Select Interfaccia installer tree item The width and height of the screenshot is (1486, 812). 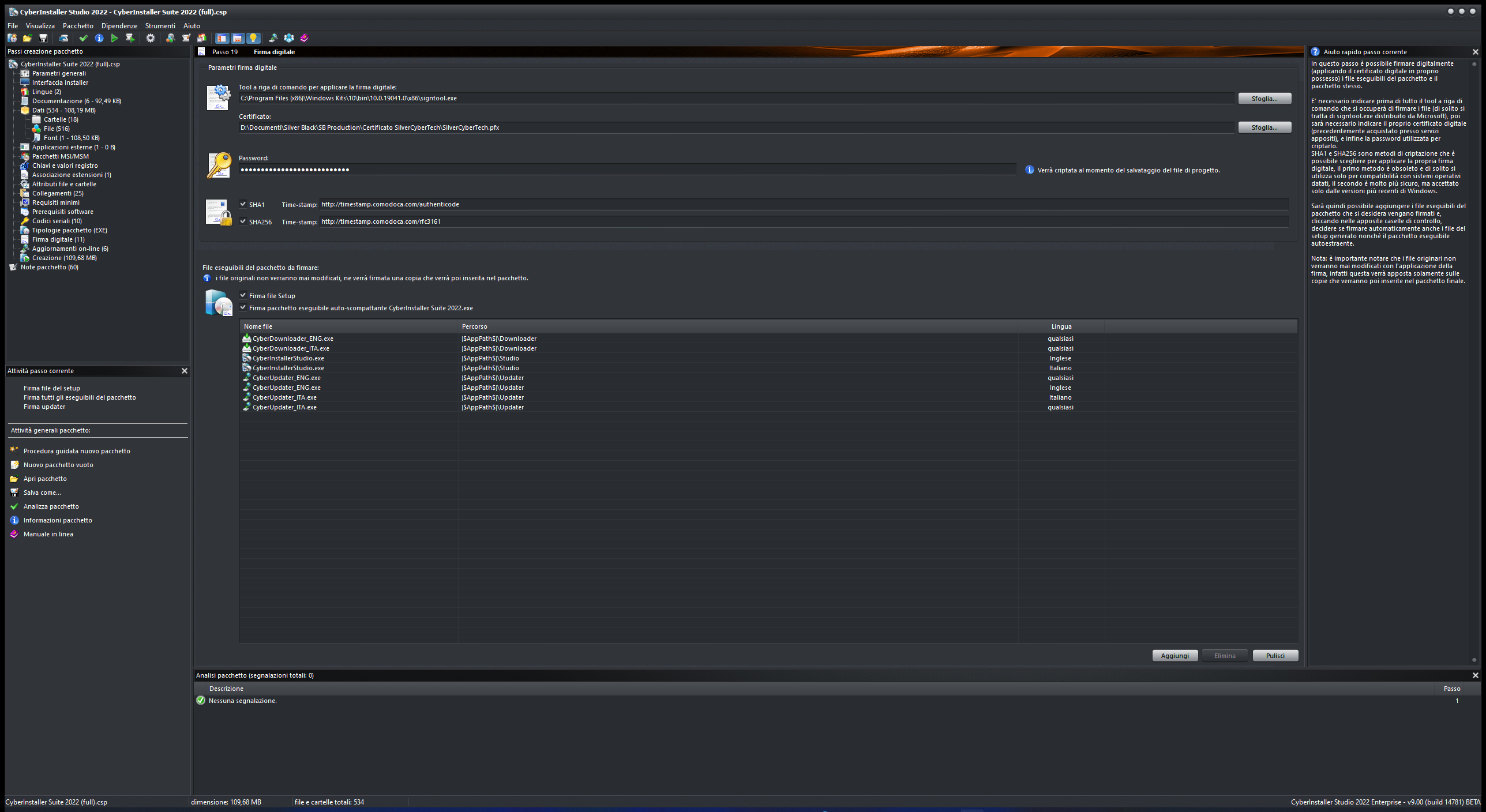pos(60,82)
